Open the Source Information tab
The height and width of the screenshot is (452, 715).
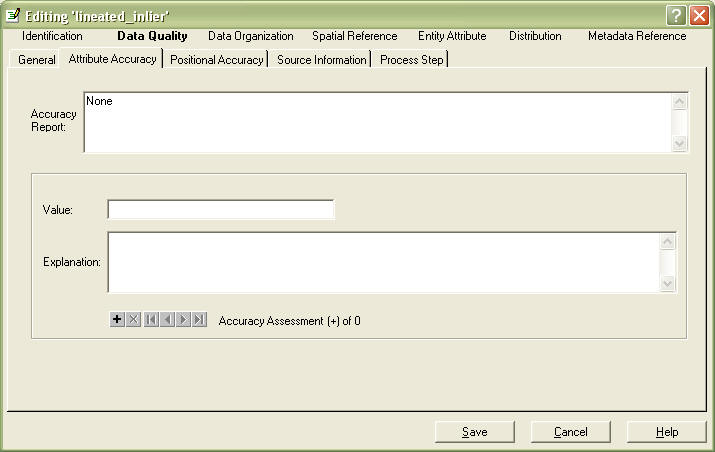coord(321,60)
